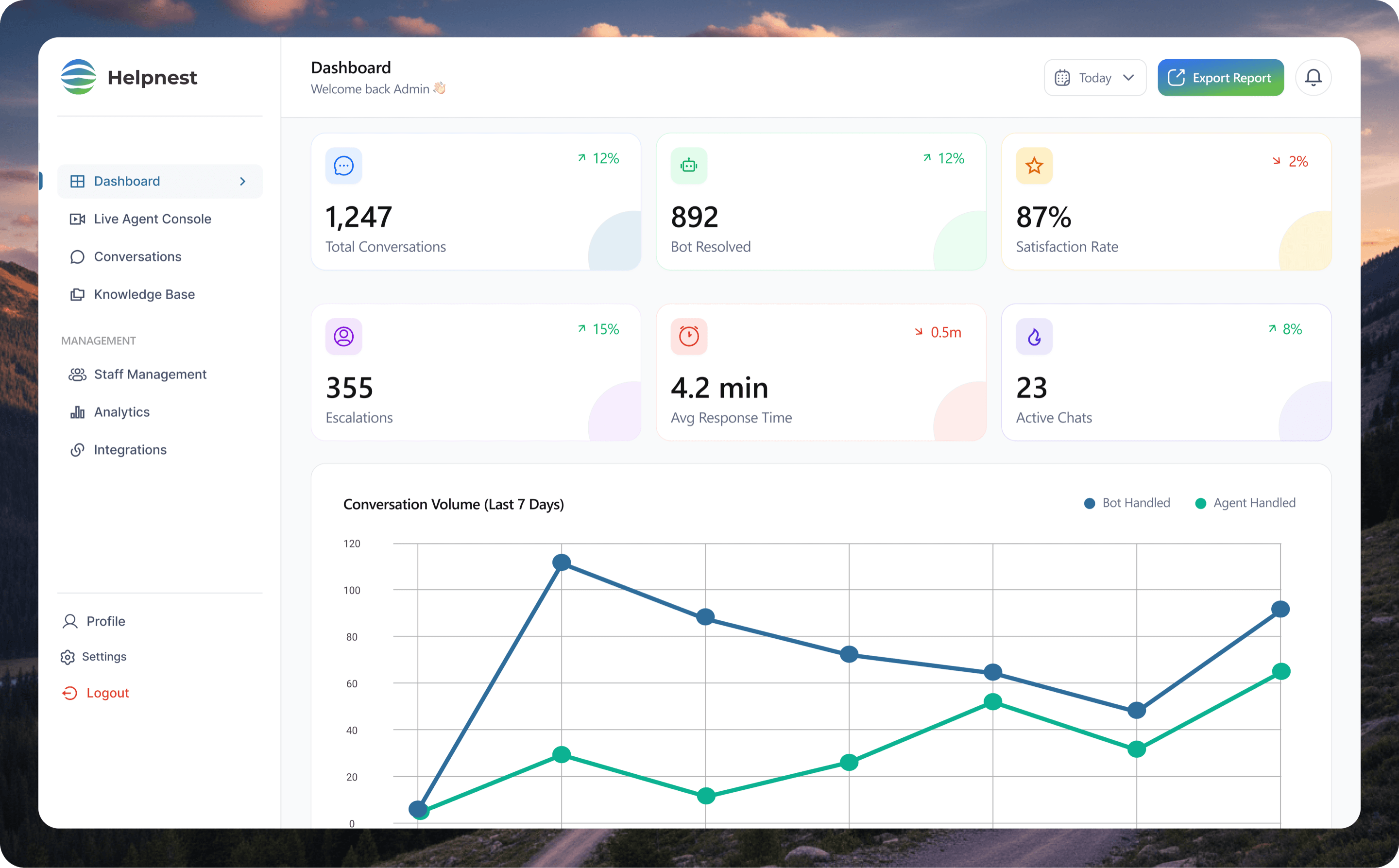
Task: Expand the Dashboard menu chevron
Action: [x=243, y=181]
